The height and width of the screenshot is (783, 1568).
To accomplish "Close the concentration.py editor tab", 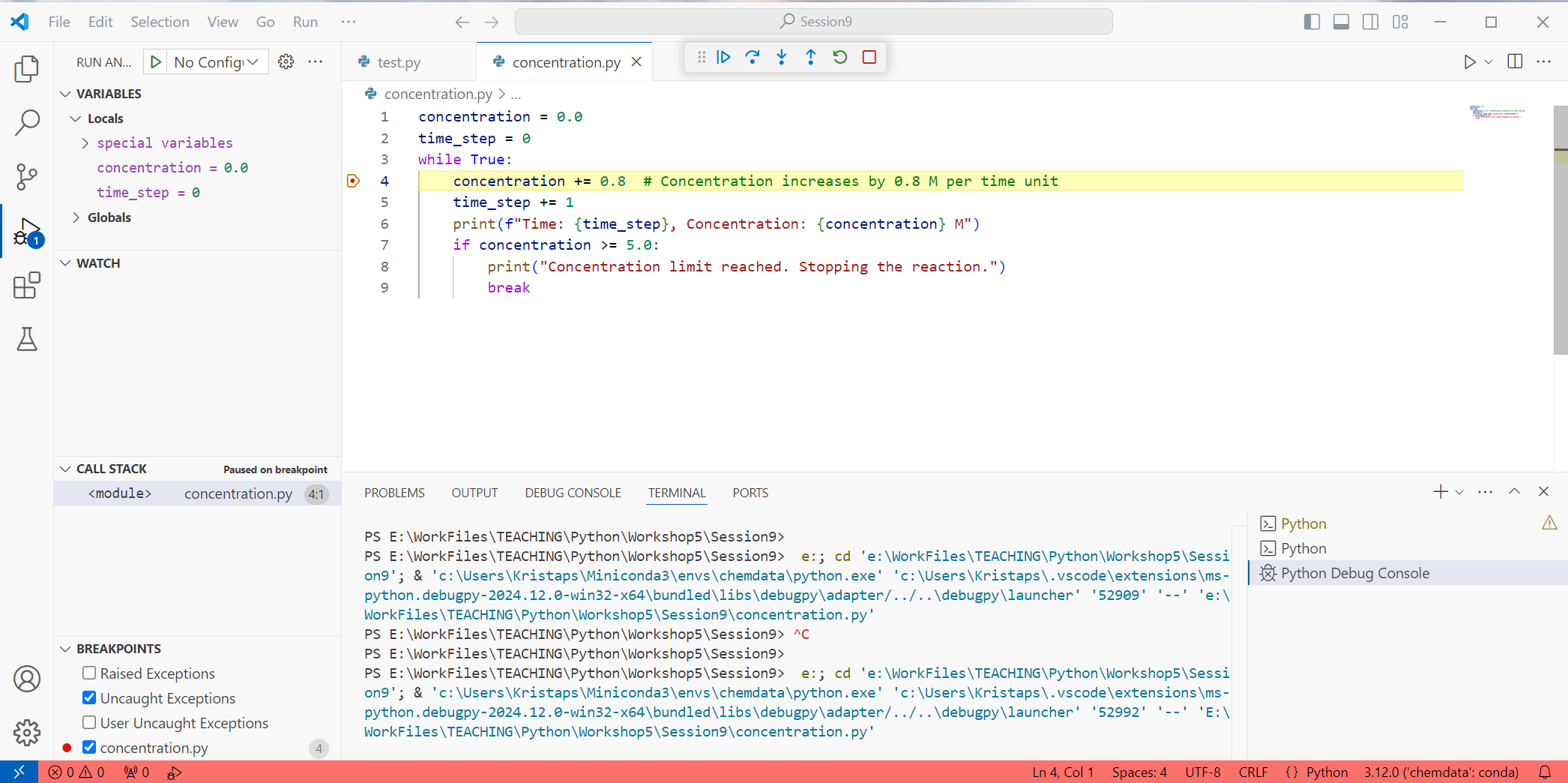I will pyautogui.click(x=636, y=62).
